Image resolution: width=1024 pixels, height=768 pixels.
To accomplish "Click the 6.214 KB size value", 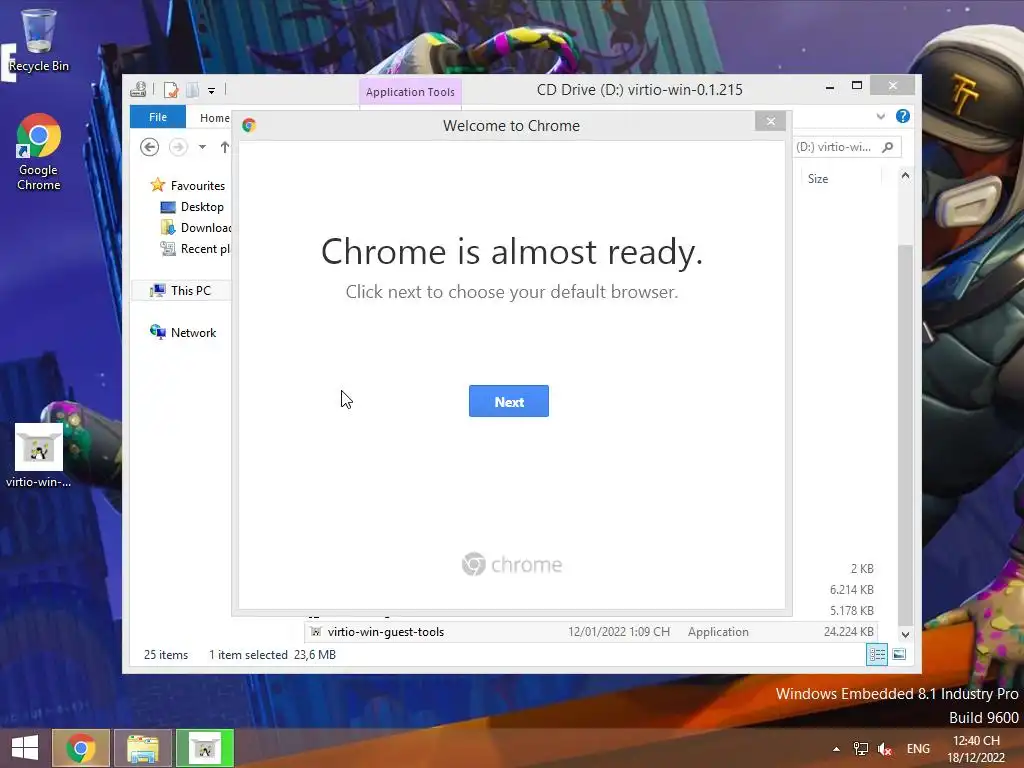I will coord(852,590).
